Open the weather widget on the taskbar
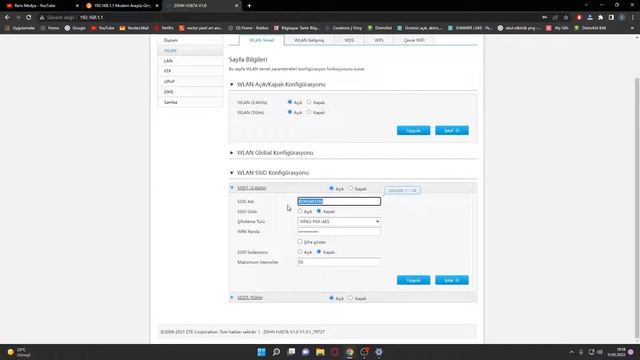Image resolution: width=640 pixels, height=360 pixels. click(x=19, y=352)
